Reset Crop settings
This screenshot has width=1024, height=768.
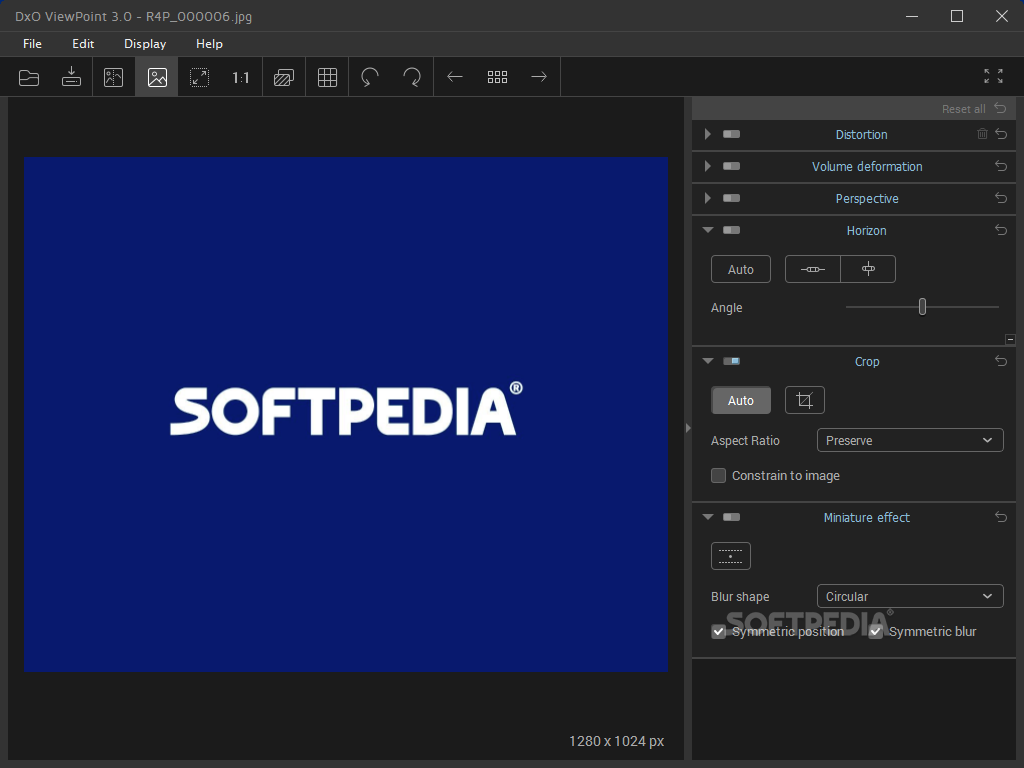tap(1001, 360)
